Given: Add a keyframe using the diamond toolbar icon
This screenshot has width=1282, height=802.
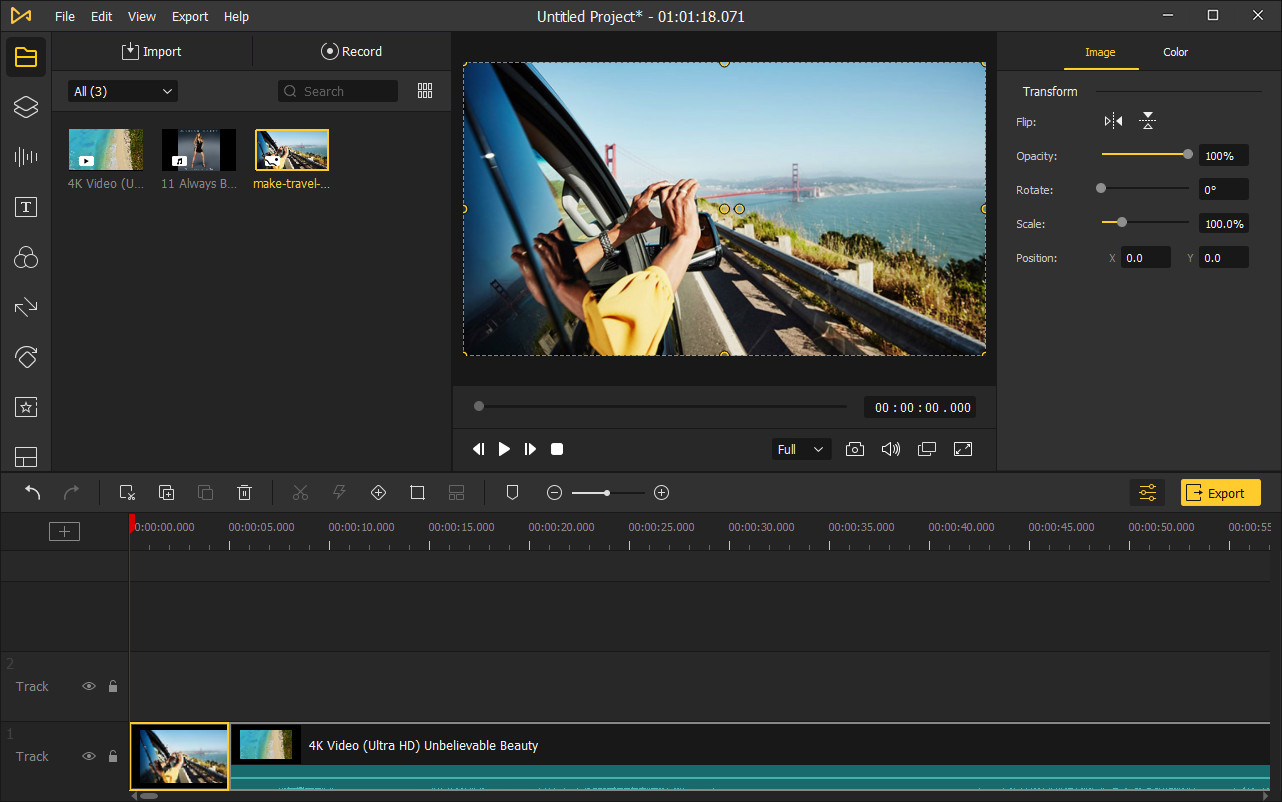Looking at the screenshot, I should pyautogui.click(x=378, y=492).
